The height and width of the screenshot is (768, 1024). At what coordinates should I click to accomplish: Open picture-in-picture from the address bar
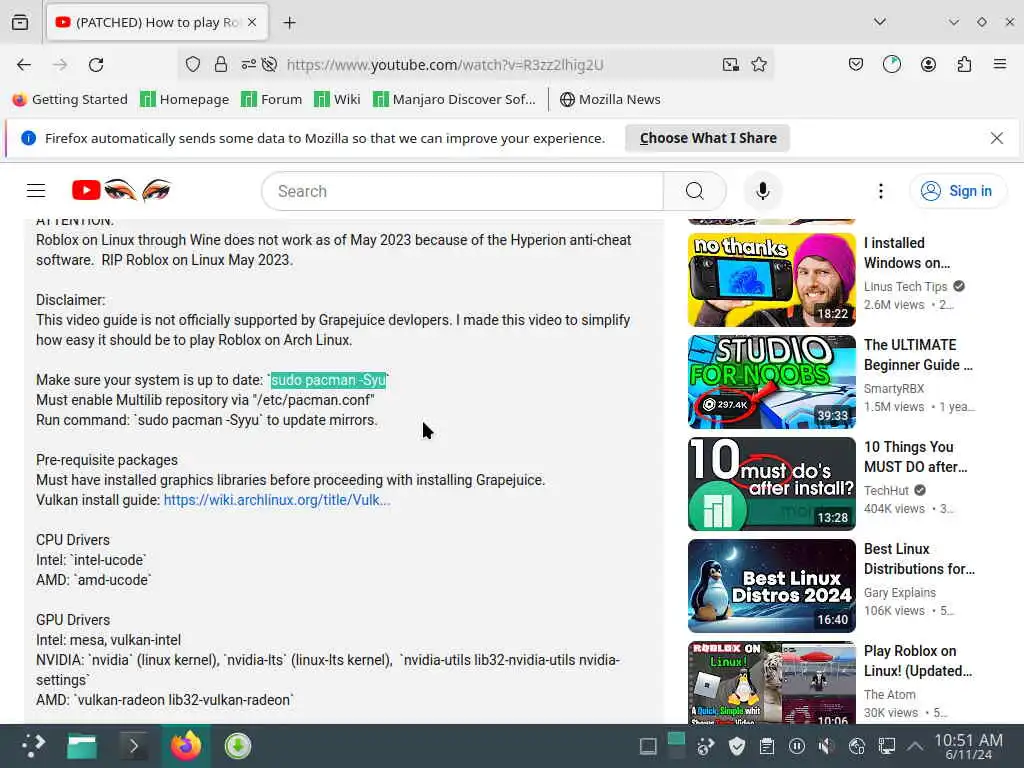click(x=731, y=64)
